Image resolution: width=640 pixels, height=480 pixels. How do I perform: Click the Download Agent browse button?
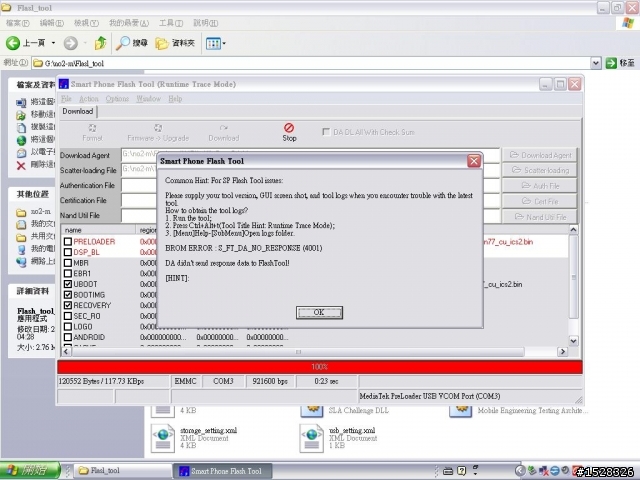[540, 155]
